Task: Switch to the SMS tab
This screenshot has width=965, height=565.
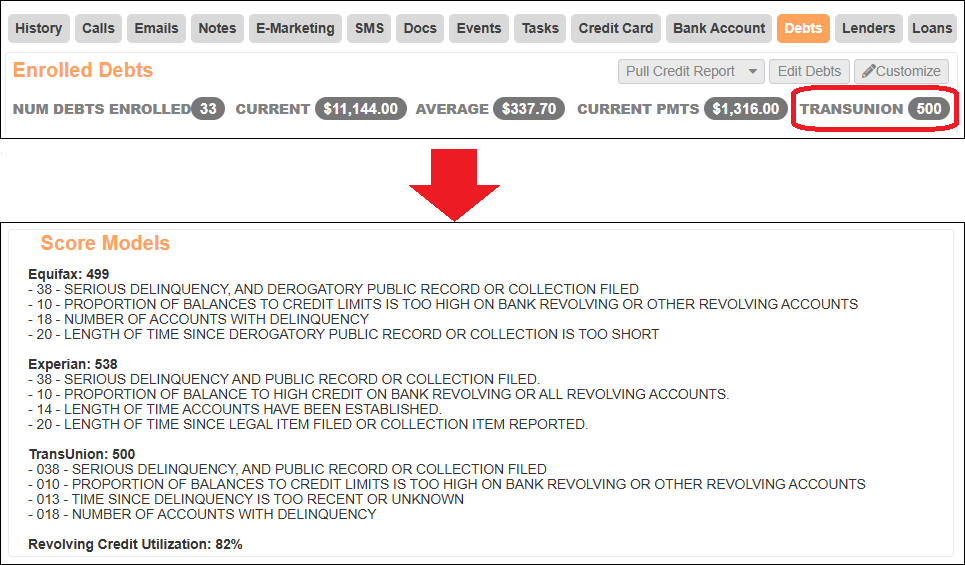Action: click(x=369, y=28)
